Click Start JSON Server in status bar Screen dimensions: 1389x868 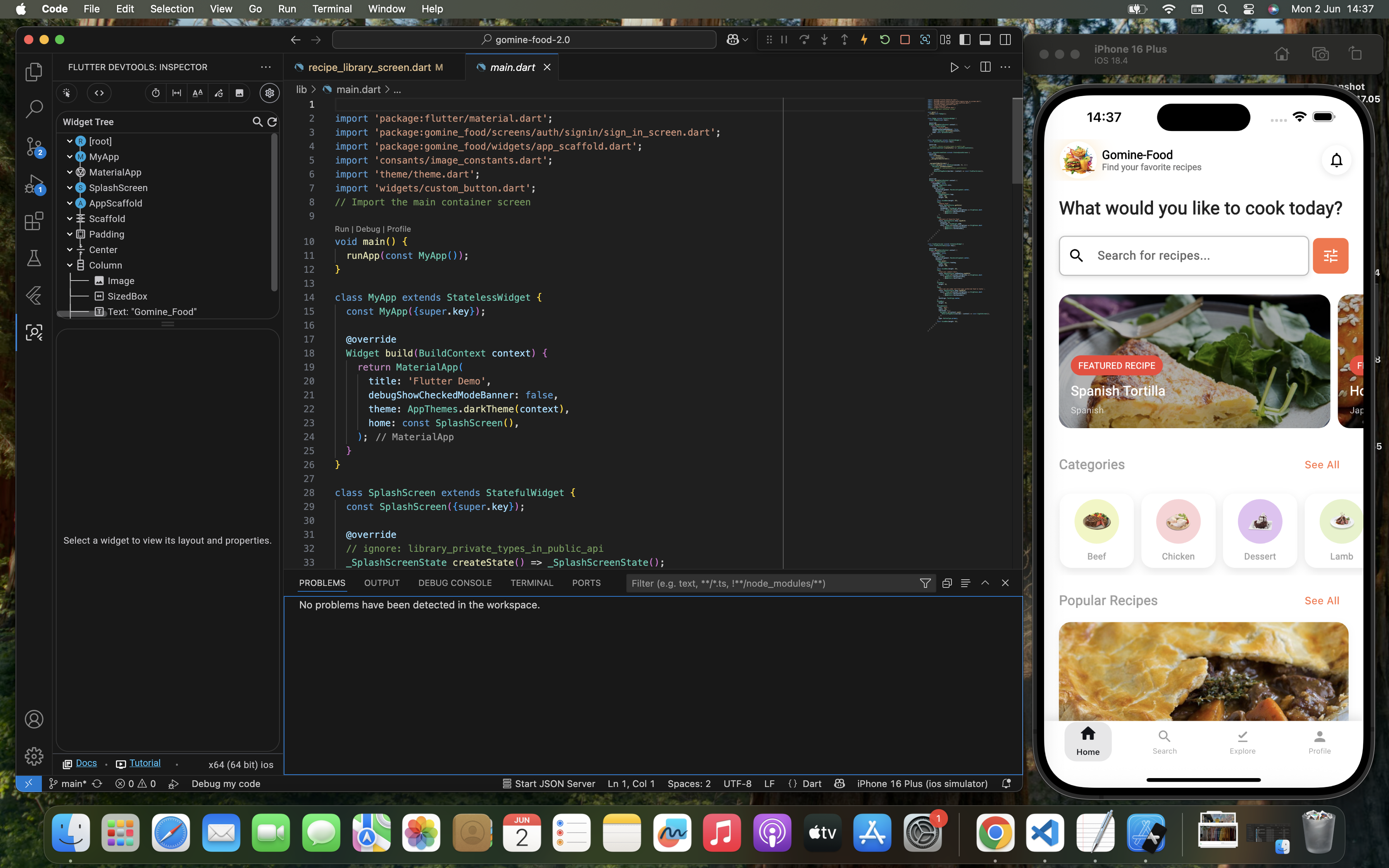point(549,784)
